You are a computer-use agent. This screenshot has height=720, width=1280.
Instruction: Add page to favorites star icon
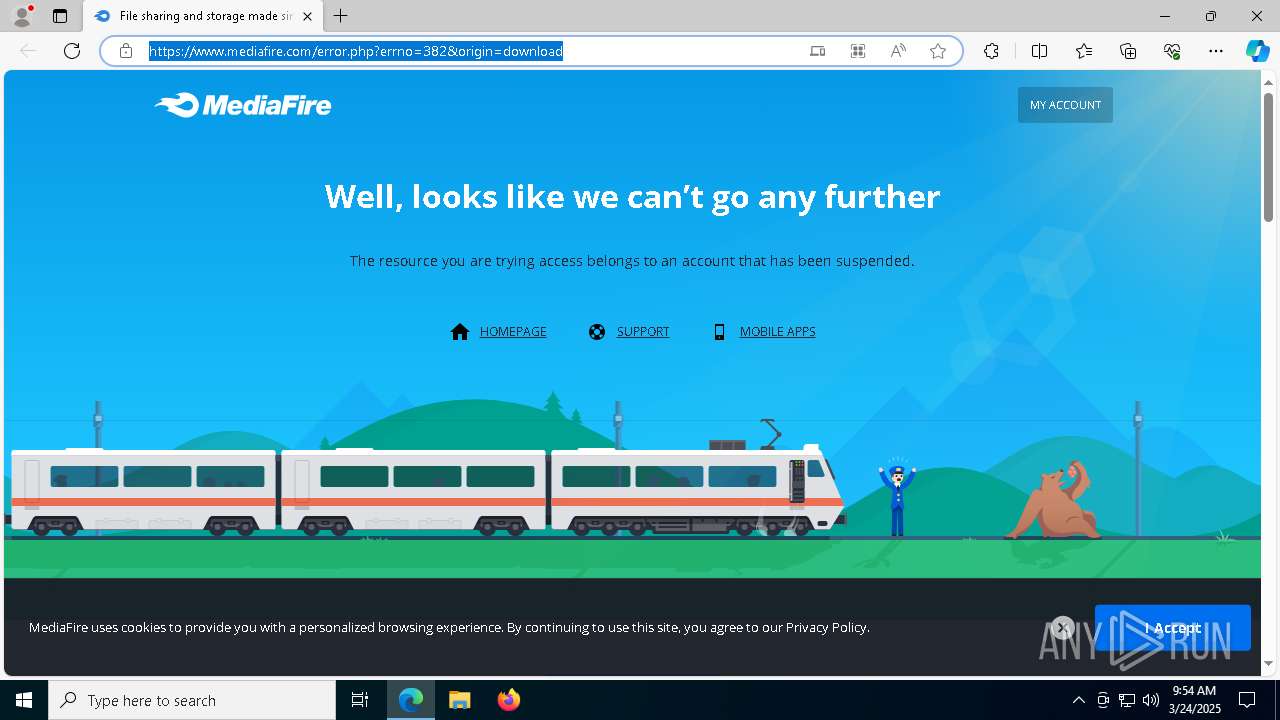click(x=938, y=51)
